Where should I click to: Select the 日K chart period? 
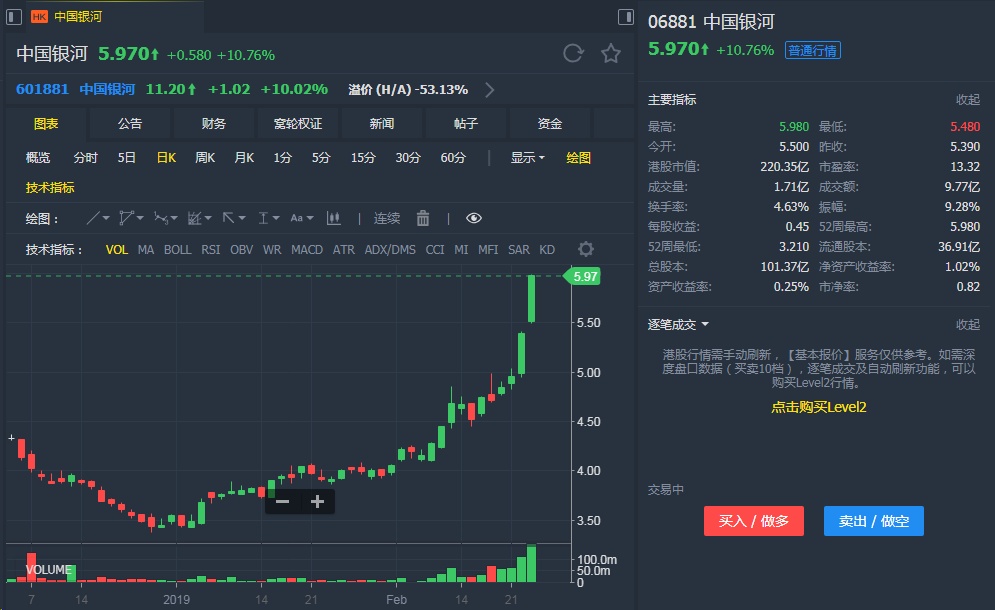click(166, 157)
